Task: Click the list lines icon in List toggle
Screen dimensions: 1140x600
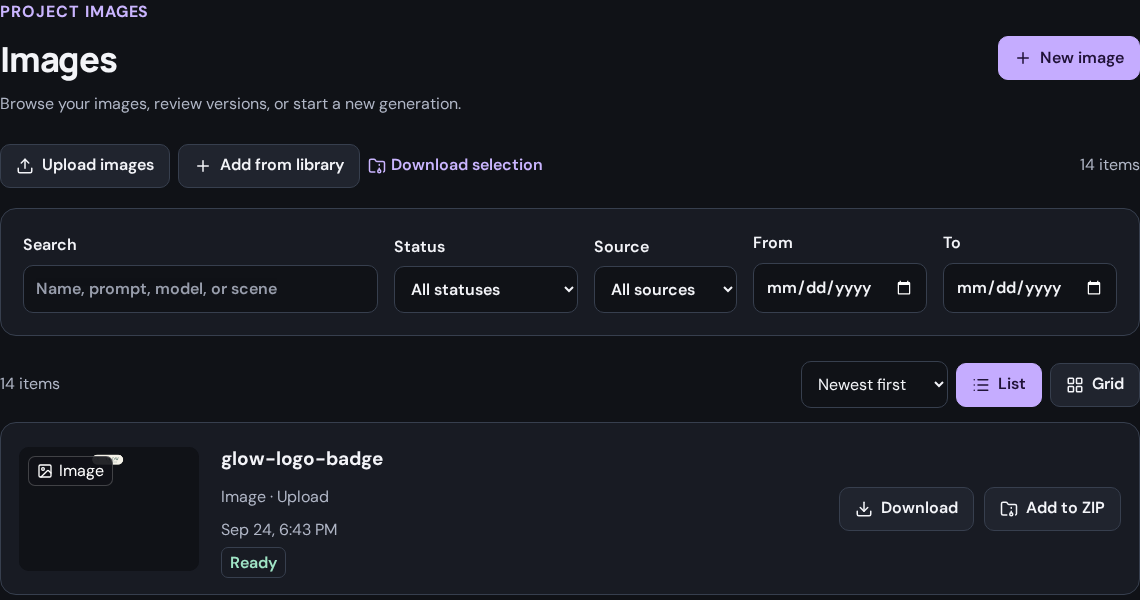Action: [981, 385]
